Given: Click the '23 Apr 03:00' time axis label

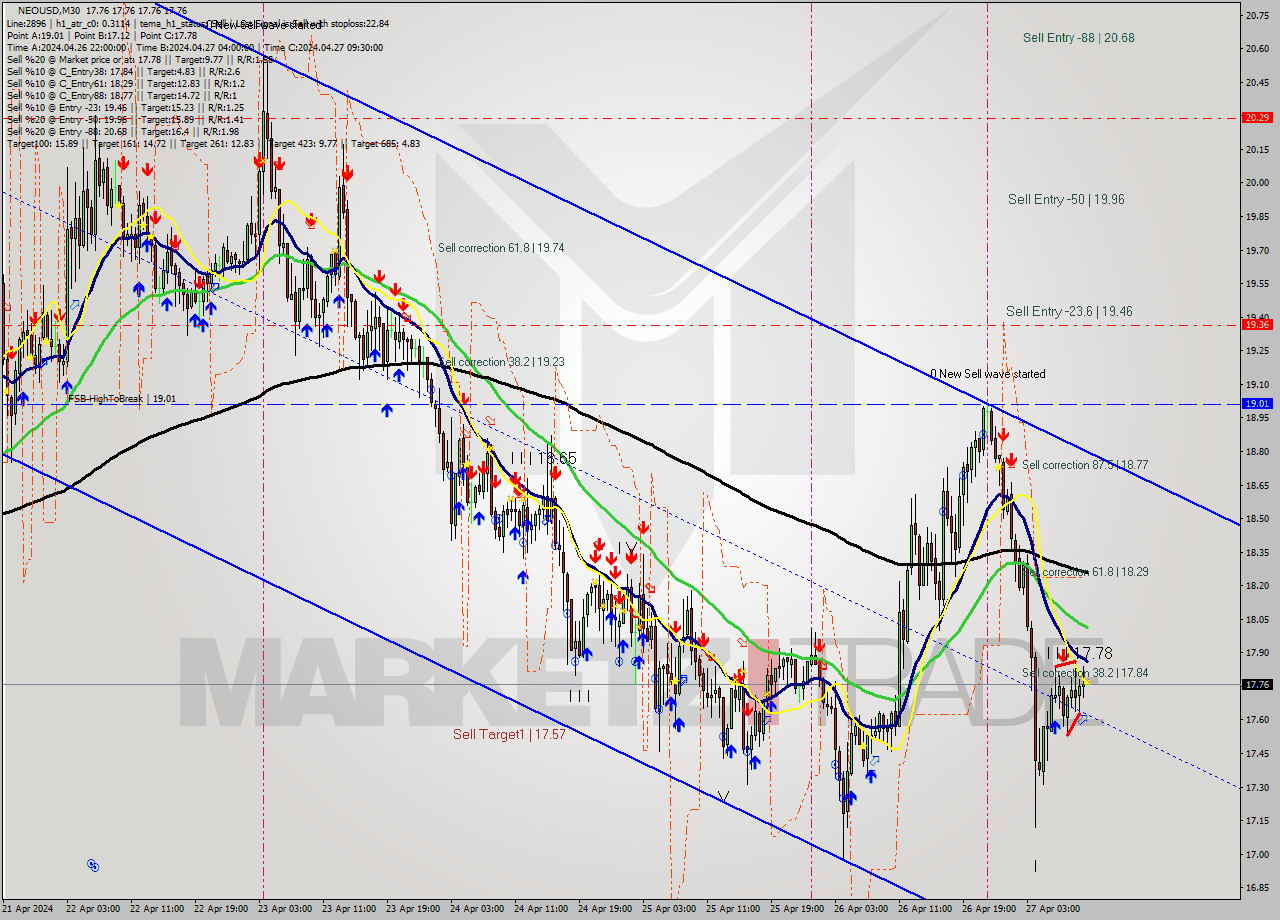Looking at the screenshot, I should (x=285, y=909).
